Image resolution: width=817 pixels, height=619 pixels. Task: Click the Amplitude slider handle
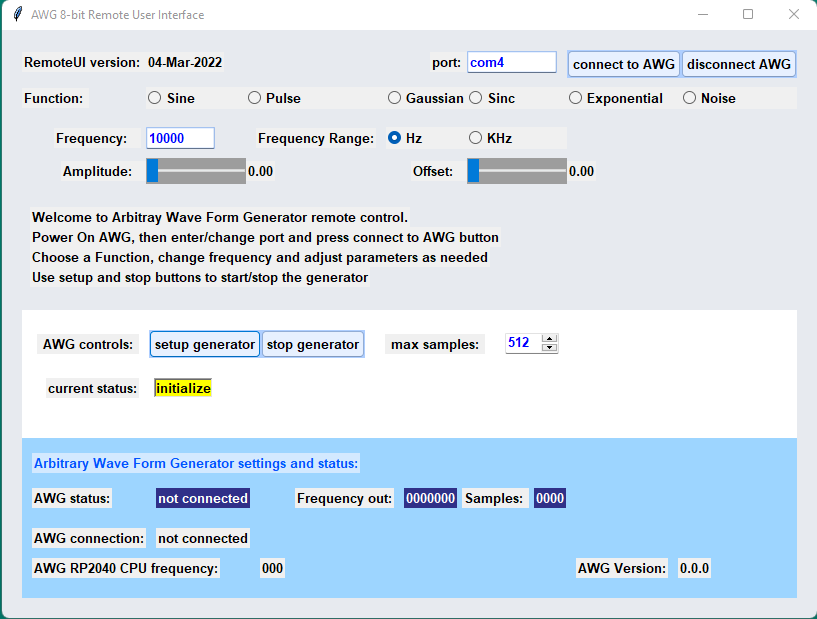point(152,171)
